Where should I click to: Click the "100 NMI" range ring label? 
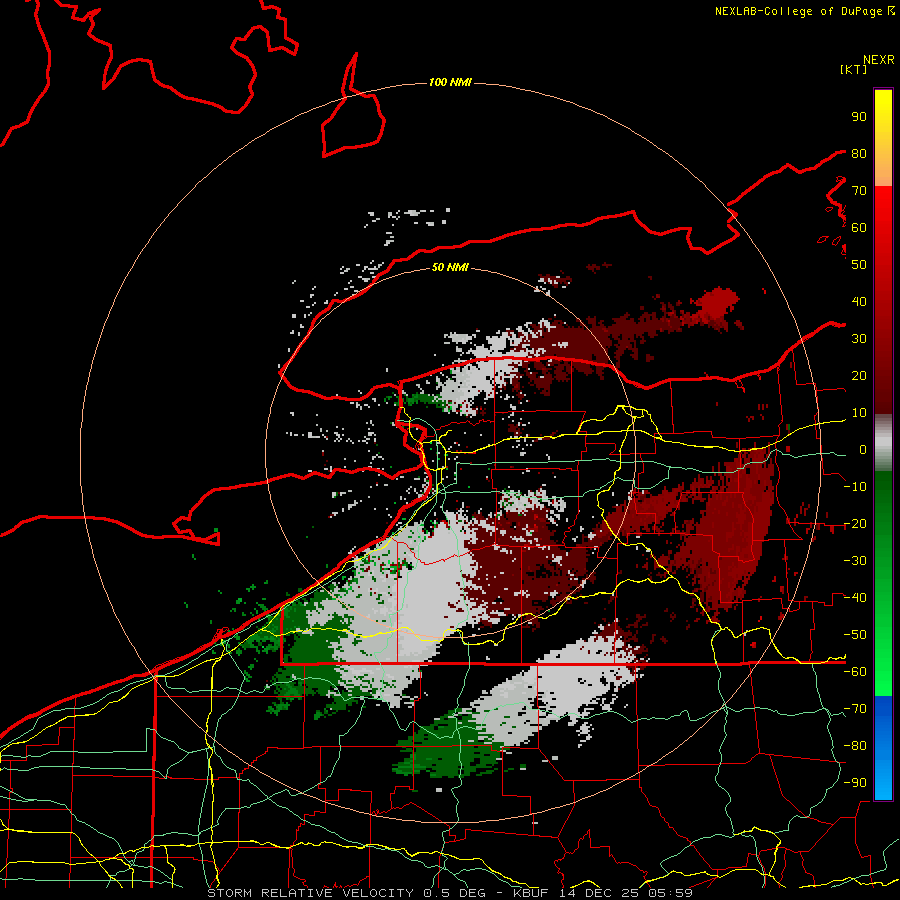450,83
